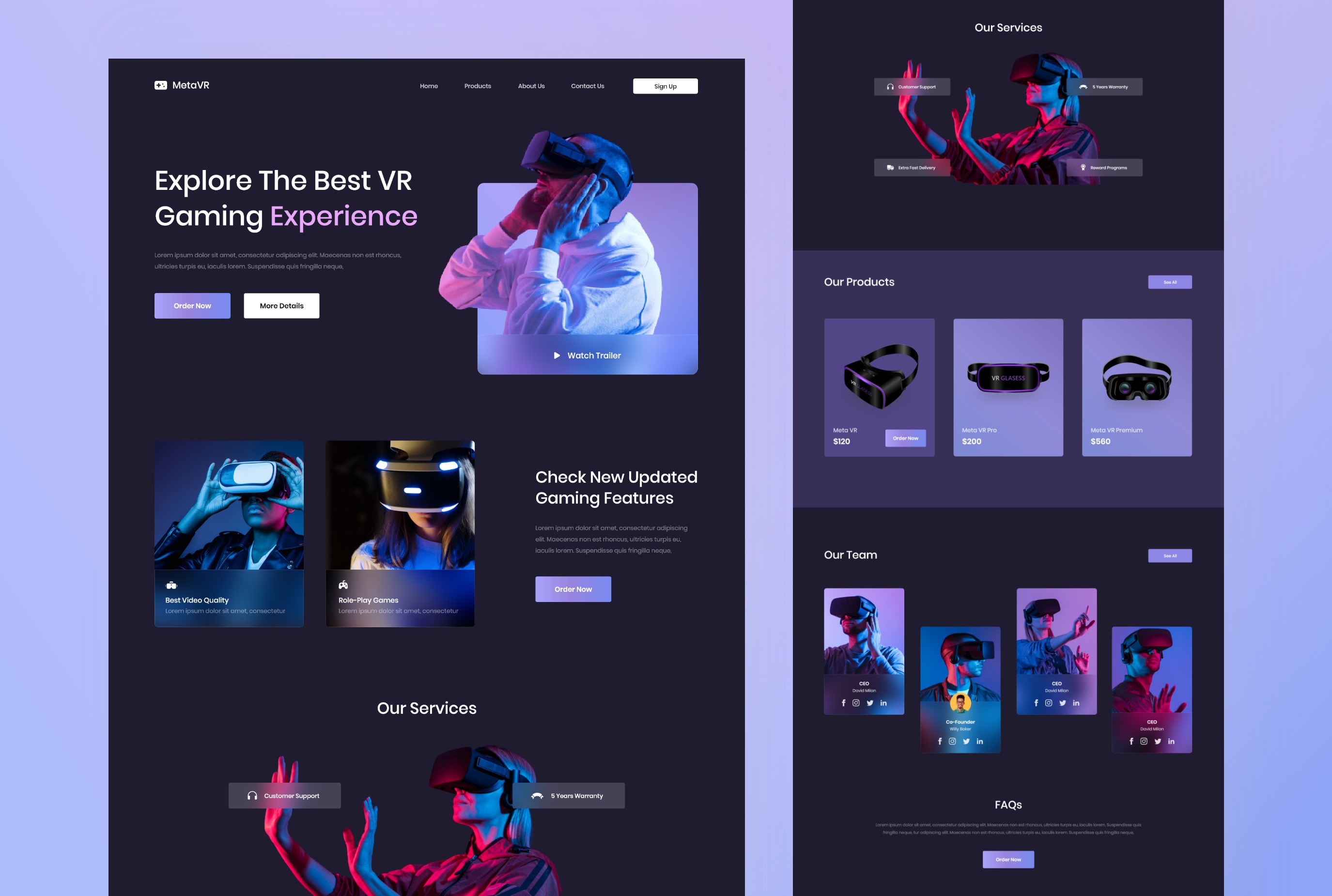Select the Products menu item
This screenshot has height=896, width=1332.
477,85
